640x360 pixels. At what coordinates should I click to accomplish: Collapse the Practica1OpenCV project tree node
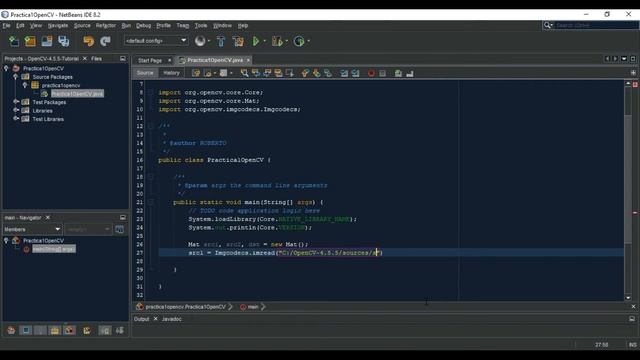[x=6, y=68]
